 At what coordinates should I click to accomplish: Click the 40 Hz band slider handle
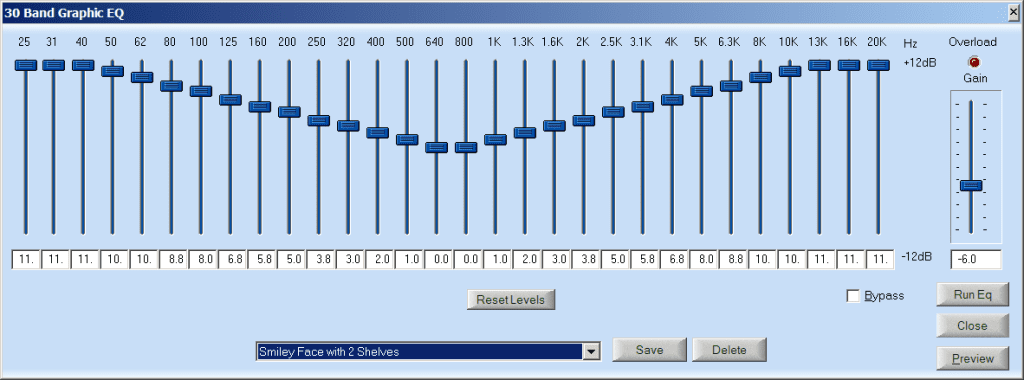pos(83,65)
